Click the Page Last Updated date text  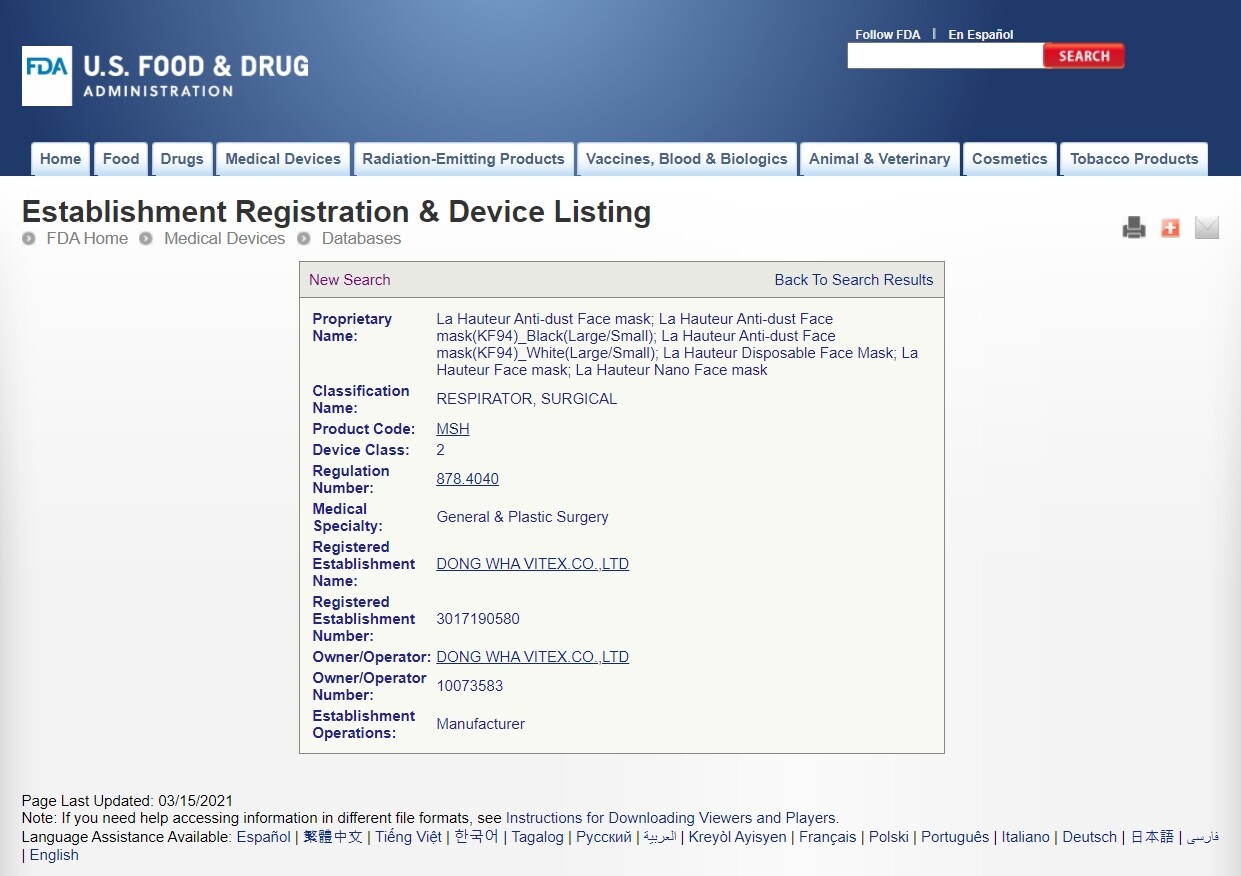point(127,801)
